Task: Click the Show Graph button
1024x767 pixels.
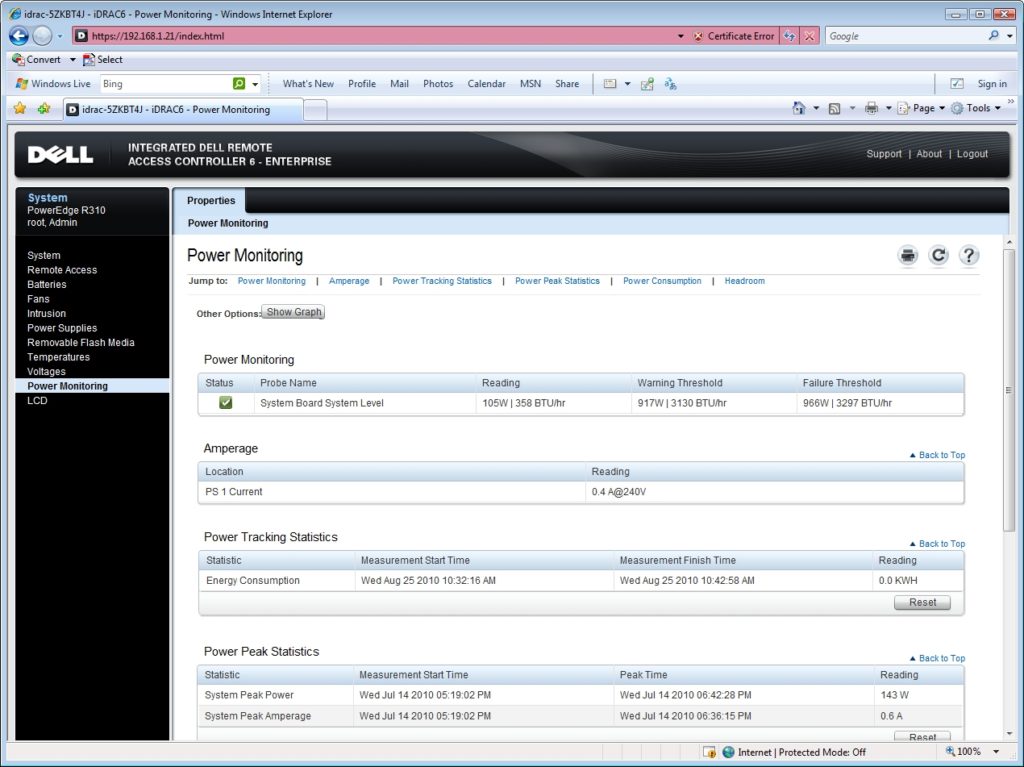Action: [293, 311]
